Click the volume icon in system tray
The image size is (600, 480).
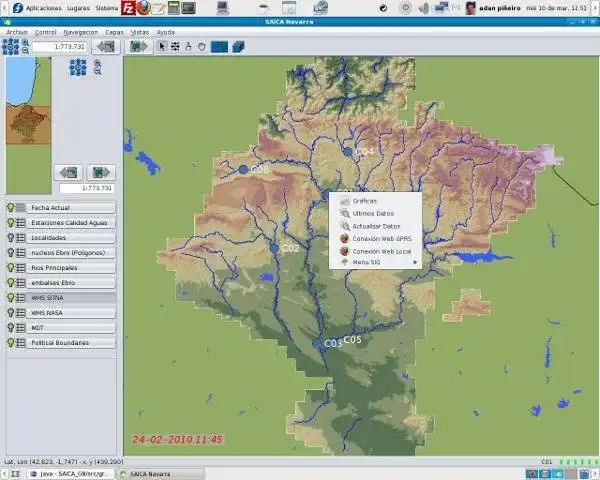click(424, 8)
